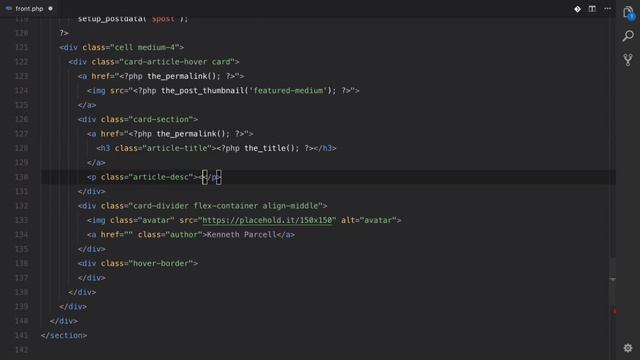640x360 pixels.
Task: Click "article-desc" class value
Action: point(161,177)
